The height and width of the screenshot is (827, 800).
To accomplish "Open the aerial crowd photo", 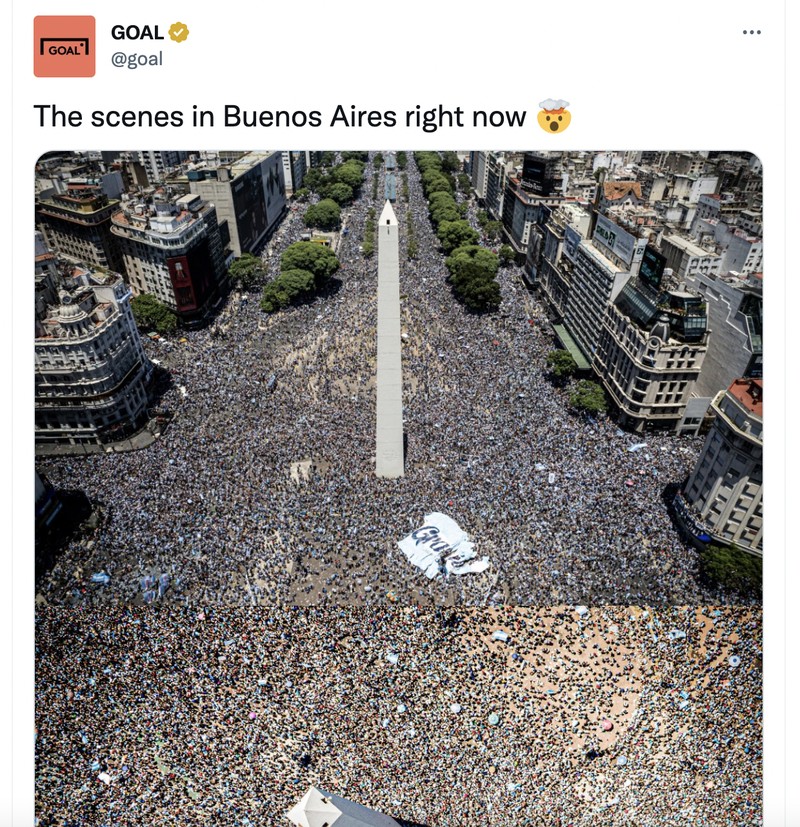I will click(399, 489).
